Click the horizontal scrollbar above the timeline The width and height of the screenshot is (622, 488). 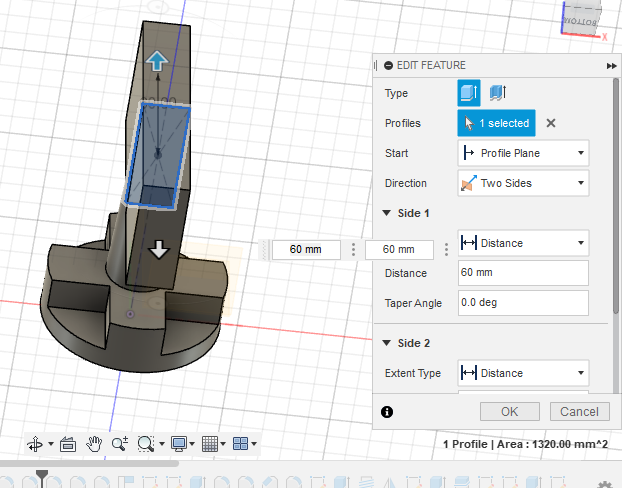click(x=89, y=463)
